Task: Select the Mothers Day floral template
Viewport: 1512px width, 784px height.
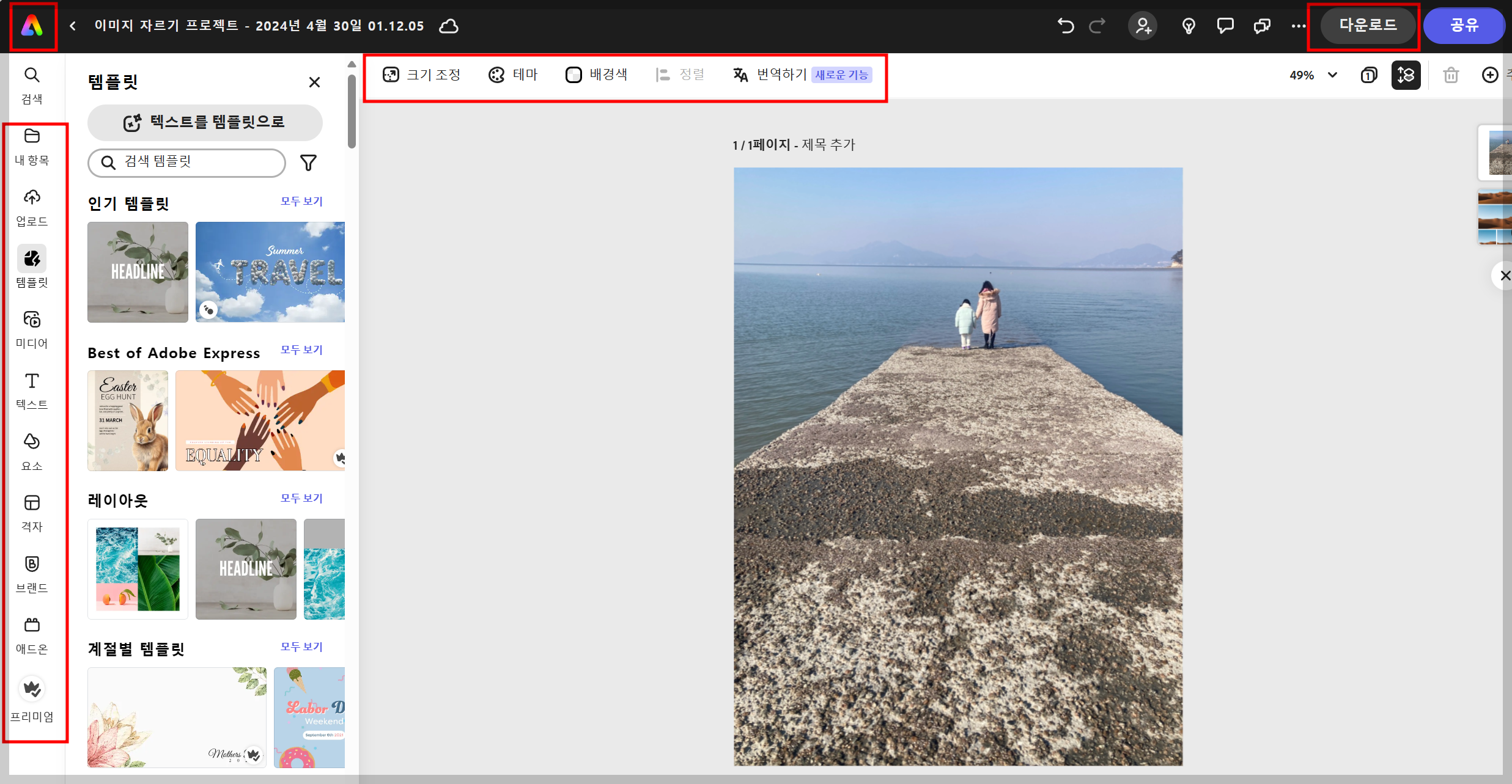Action: [x=177, y=717]
